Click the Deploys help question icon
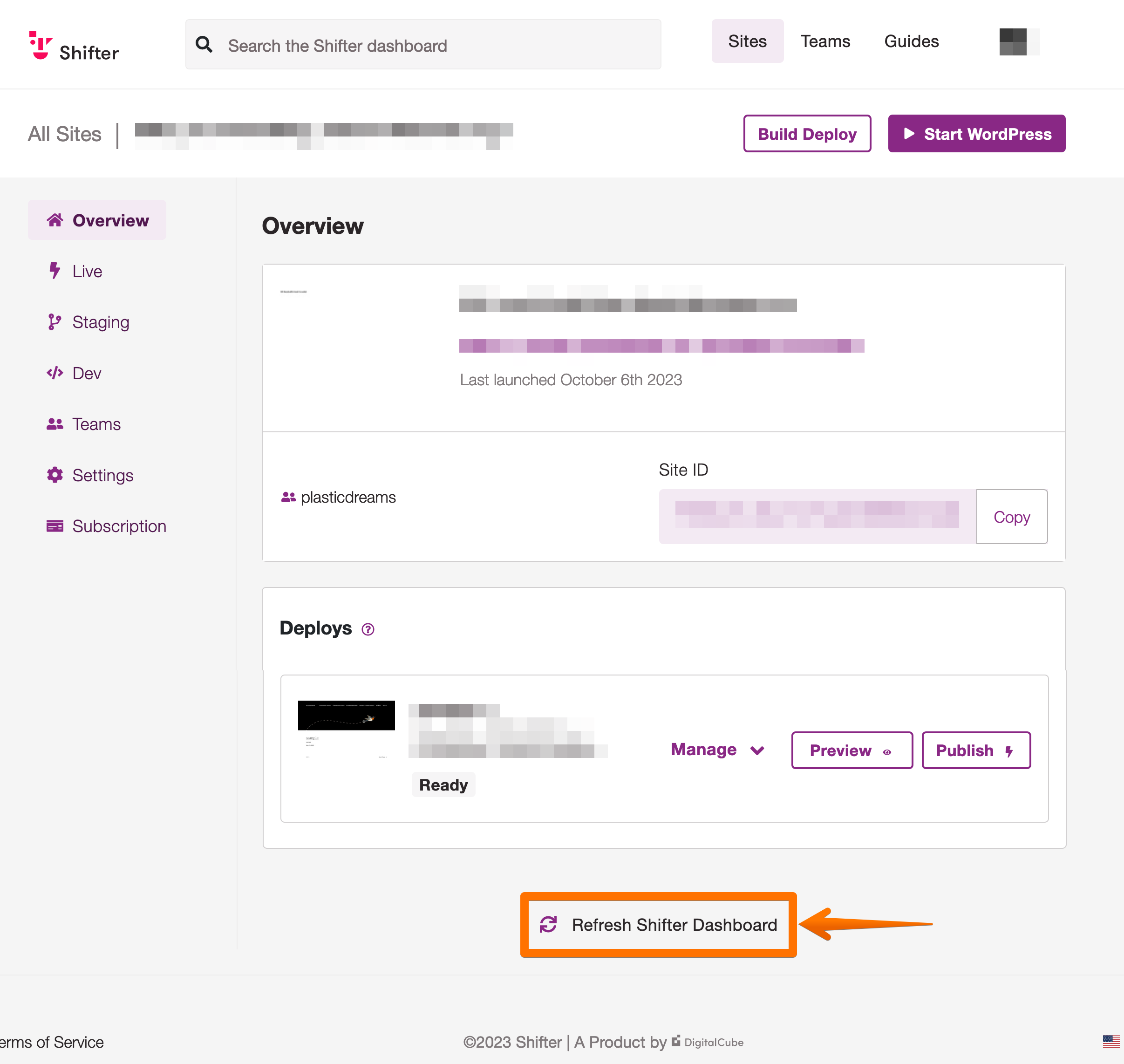 (368, 629)
